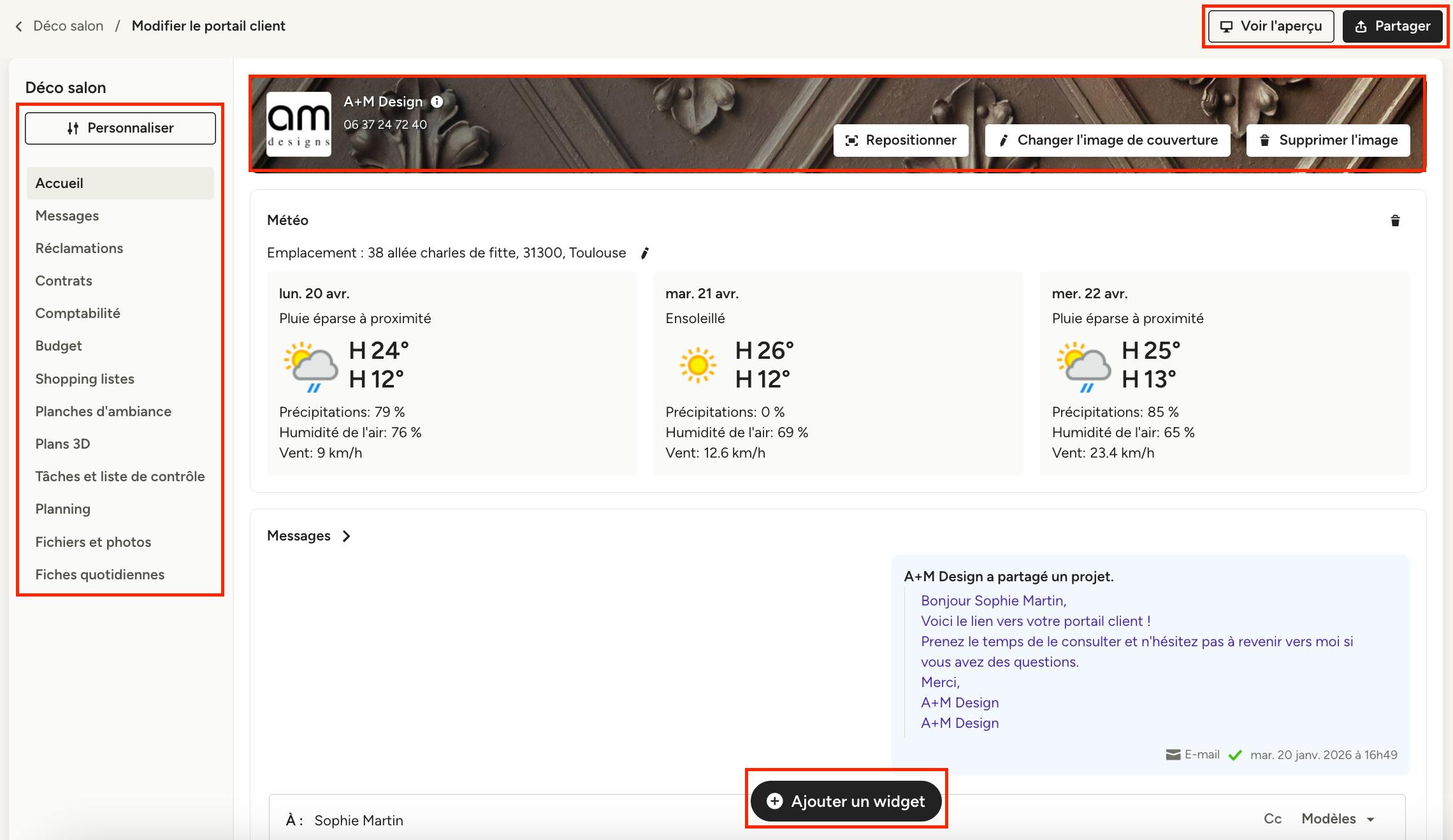1453x840 pixels.
Task: Click the E-mail envelope icon
Action: point(1173,755)
